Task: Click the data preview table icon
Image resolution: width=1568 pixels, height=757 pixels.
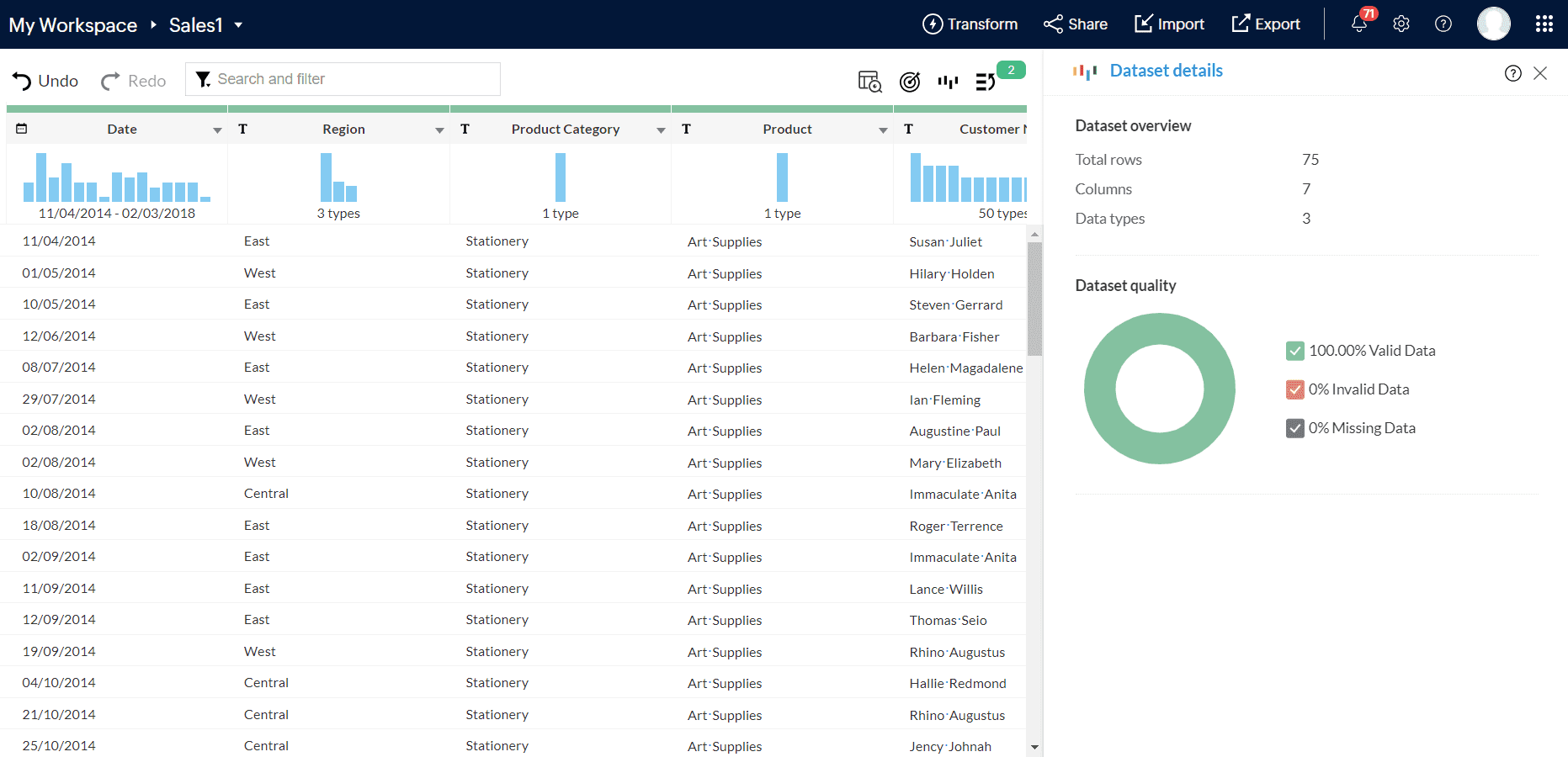Action: pyautogui.click(x=869, y=82)
